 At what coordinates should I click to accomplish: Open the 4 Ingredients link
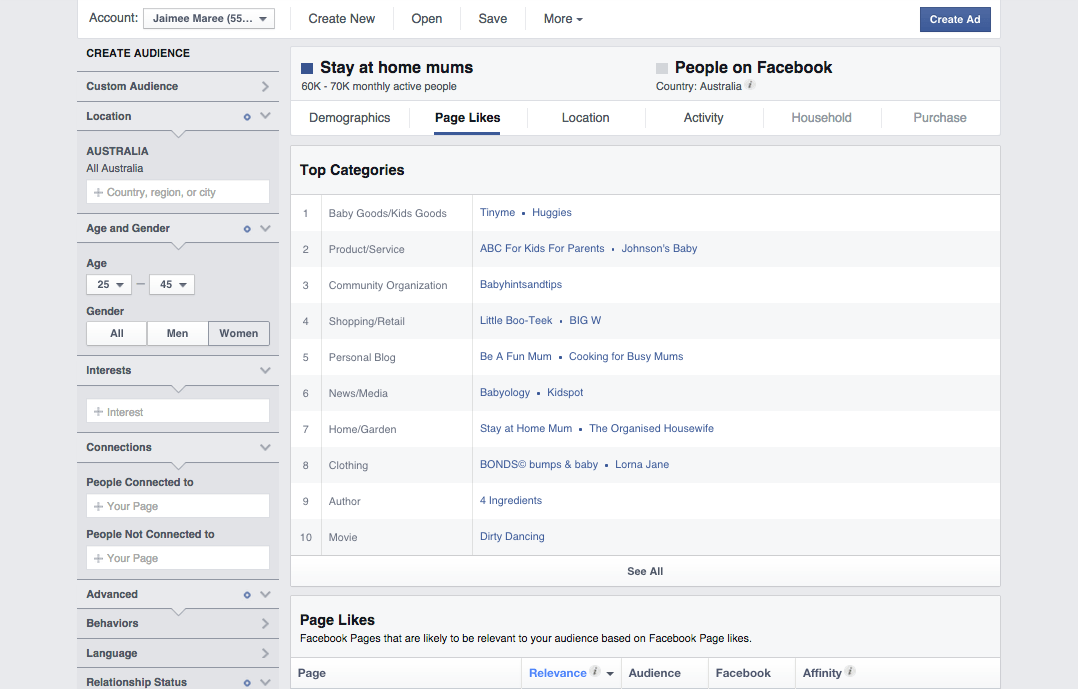point(511,501)
